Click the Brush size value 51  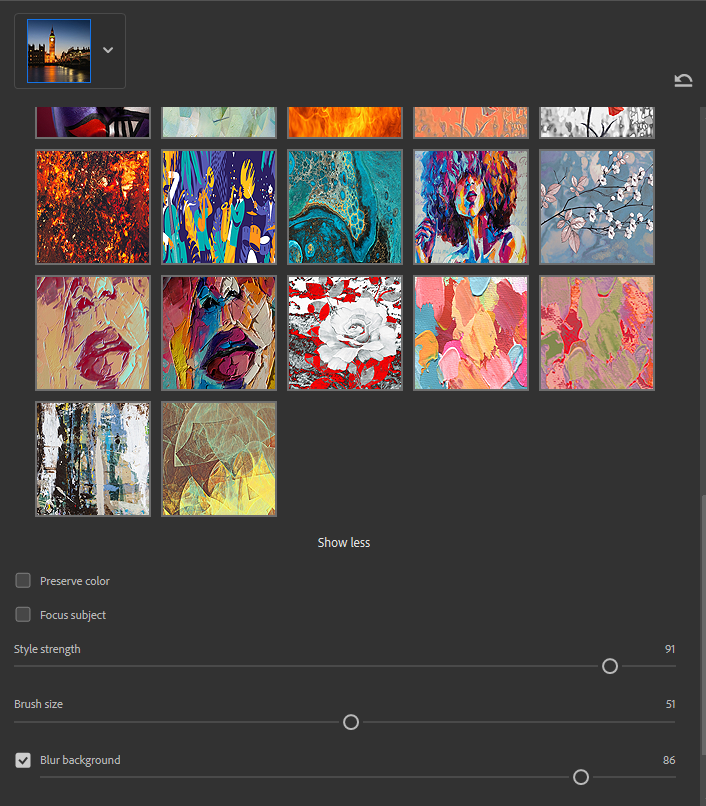(670, 704)
